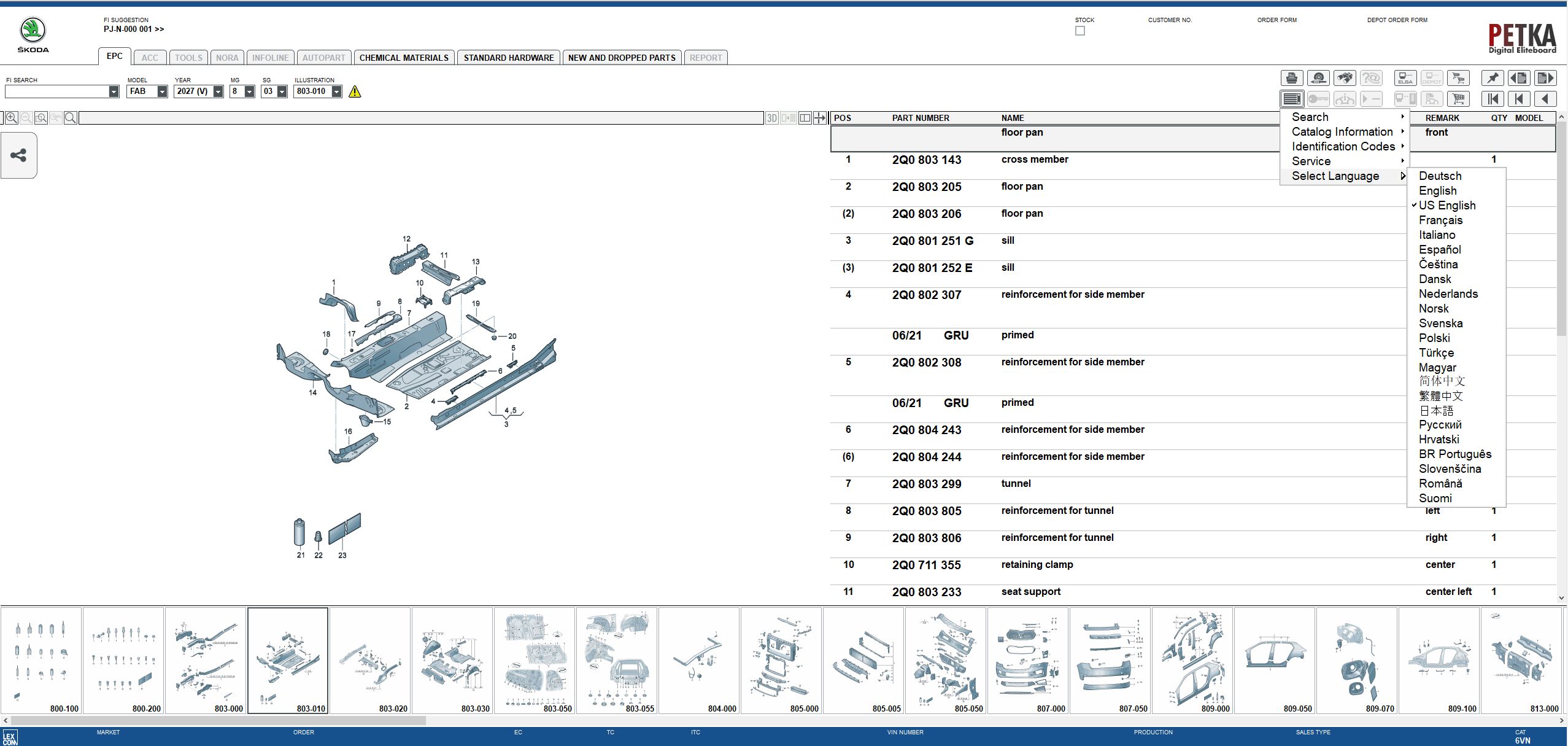This screenshot has height=746, width=1568.
Task: Click the LEXCON logo in status bar
Action: pyautogui.click(x=10, y=737)
